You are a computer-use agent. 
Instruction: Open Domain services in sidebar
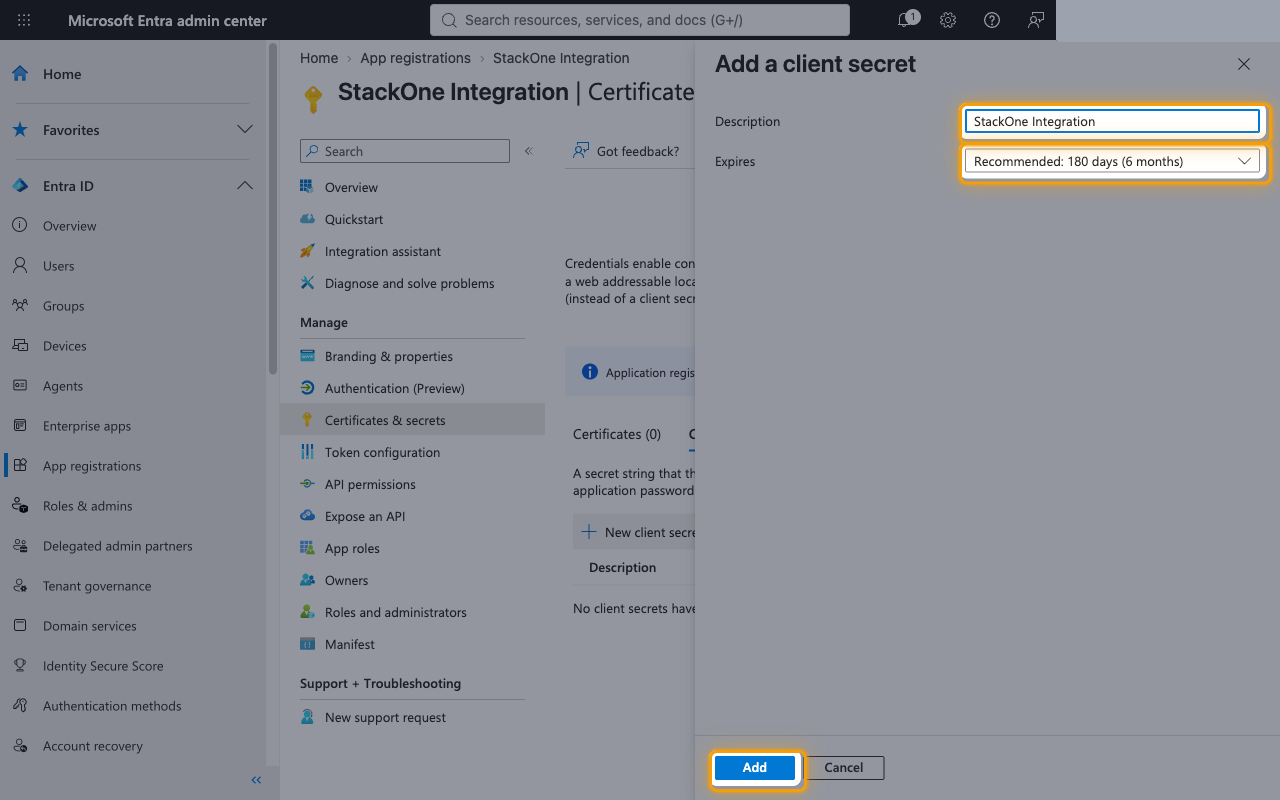point(90,626)
